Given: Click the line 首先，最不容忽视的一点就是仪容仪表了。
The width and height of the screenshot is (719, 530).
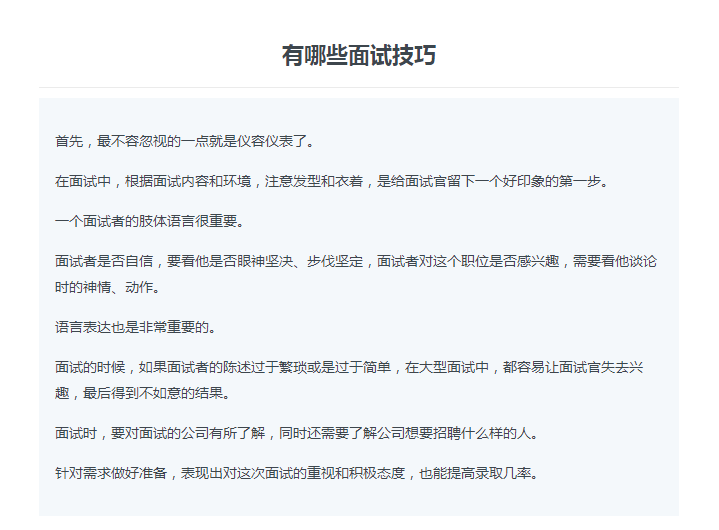Looking at the screenshot, I should coord(185,141).
